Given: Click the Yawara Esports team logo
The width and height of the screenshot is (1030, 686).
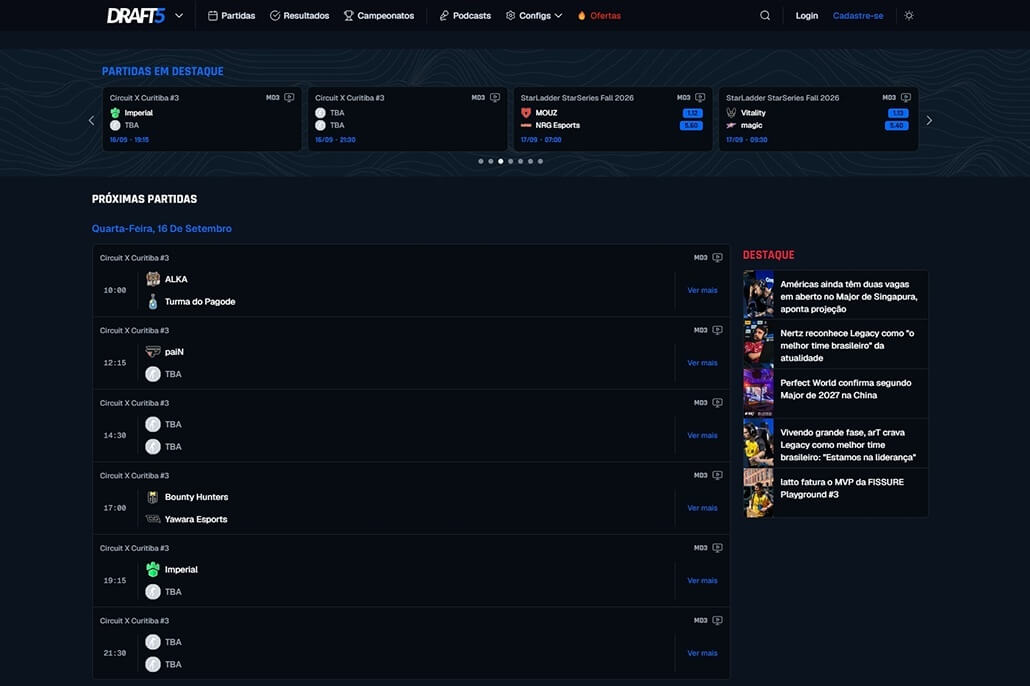Looking at the screenshot, I should (x=153, y=519).
